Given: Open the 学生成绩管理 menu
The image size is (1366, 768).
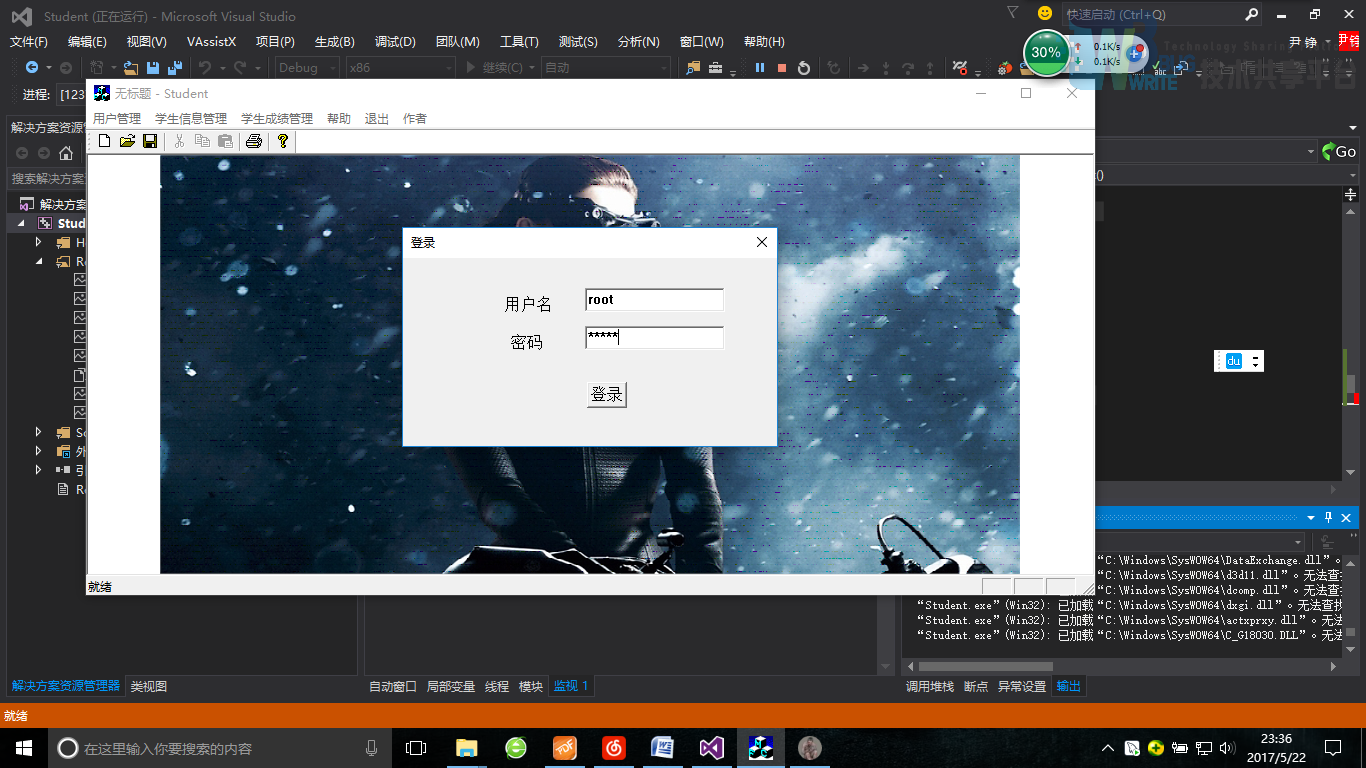Looking at the screenshot, I should coord(277,118).
